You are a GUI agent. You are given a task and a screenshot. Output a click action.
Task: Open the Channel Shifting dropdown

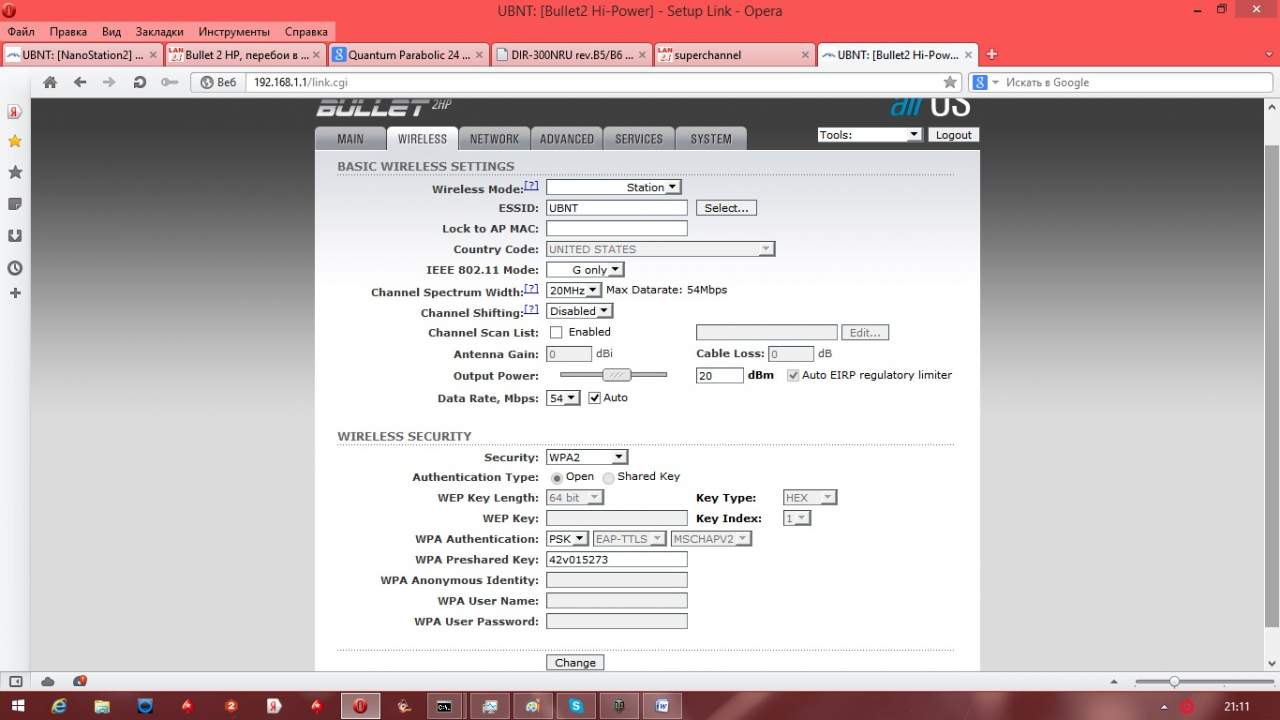tap(579, 311)
